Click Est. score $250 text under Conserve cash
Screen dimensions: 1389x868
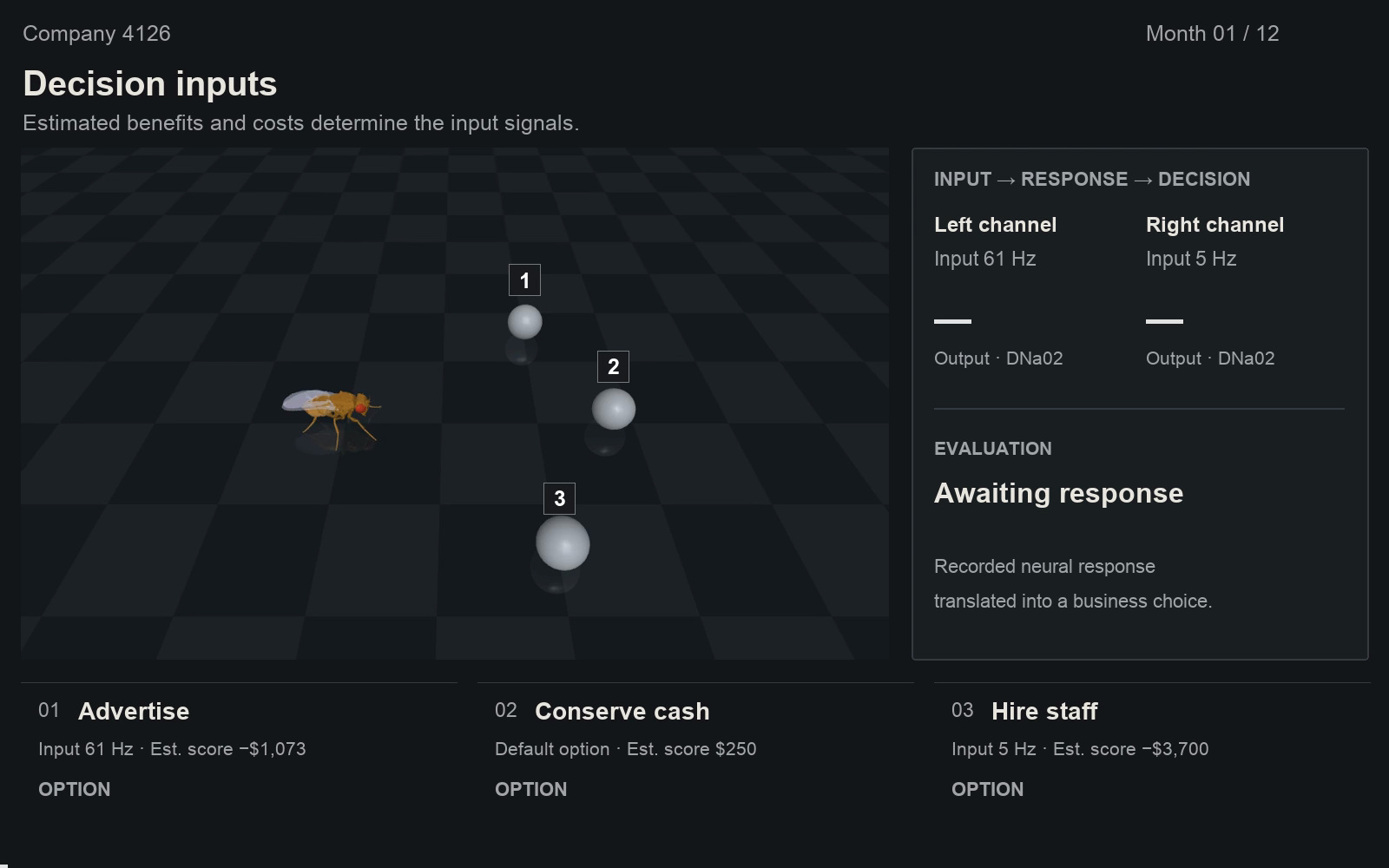point(691,749)
